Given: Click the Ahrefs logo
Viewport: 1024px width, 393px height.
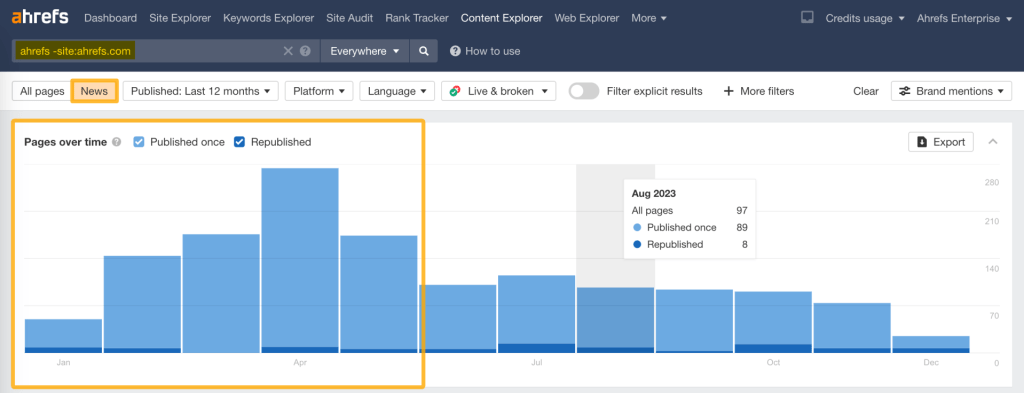Looking at the screenshot, I should click(x=40, y=18).
